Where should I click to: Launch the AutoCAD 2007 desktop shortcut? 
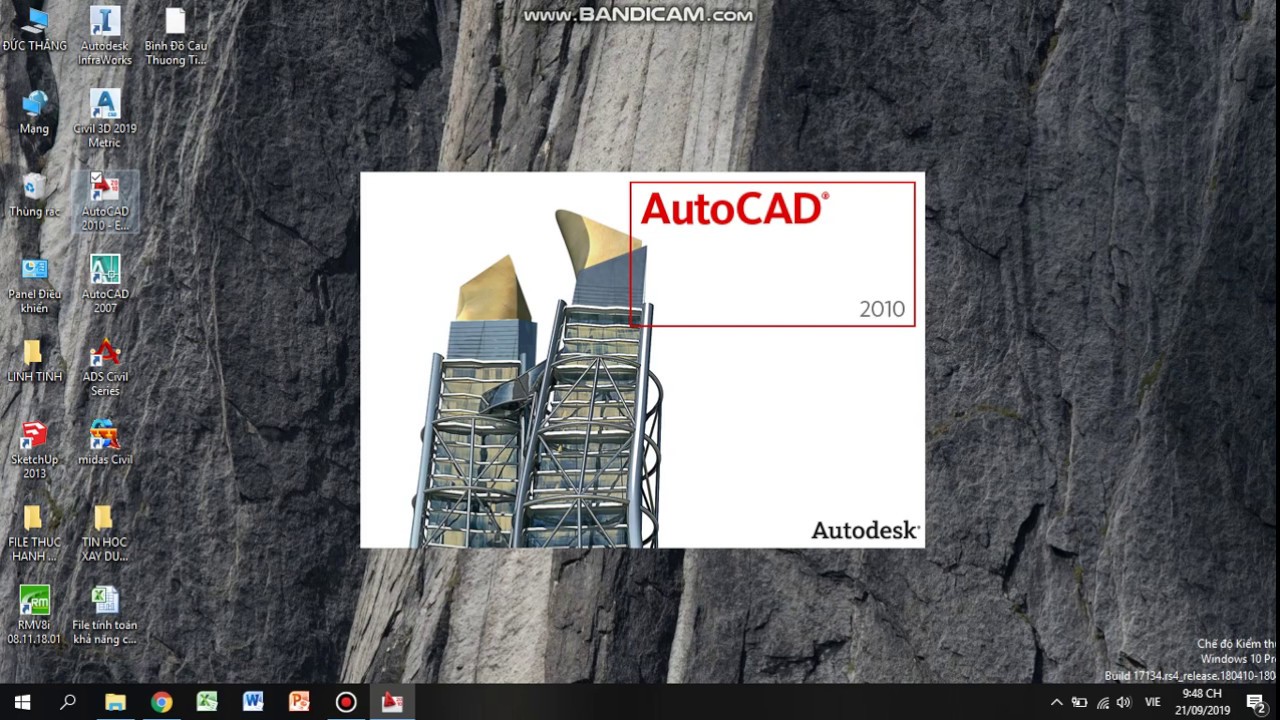click(105, 285)
